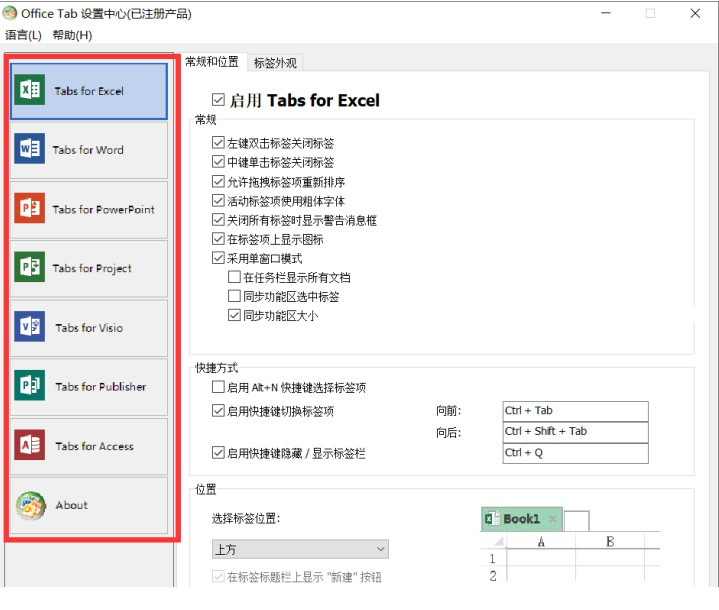Click the Book1 tab Excel file icon
The height and width of the screenshot is (610, 719).
(492, 519)
